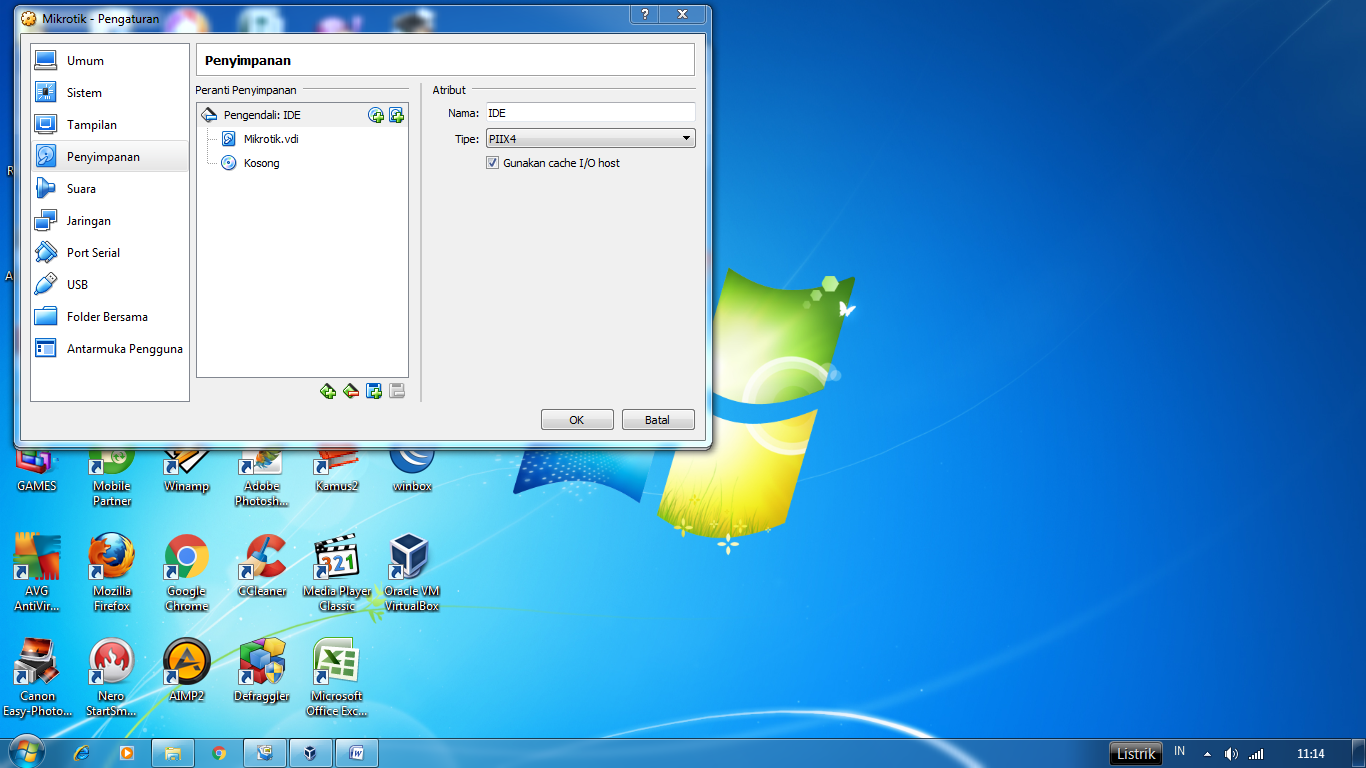Open the Tampilan settings category
Viewport: 1366px width, 768px height.
pos(110,125)
